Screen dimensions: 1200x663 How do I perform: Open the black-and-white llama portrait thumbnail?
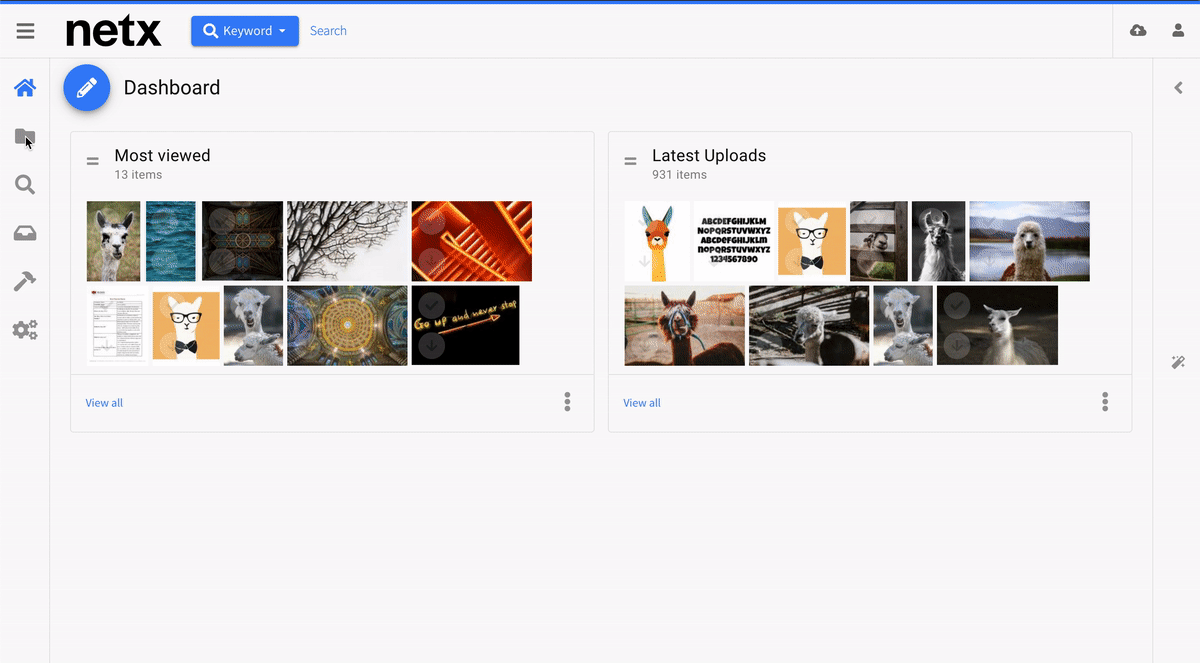[x=938, y=241]
